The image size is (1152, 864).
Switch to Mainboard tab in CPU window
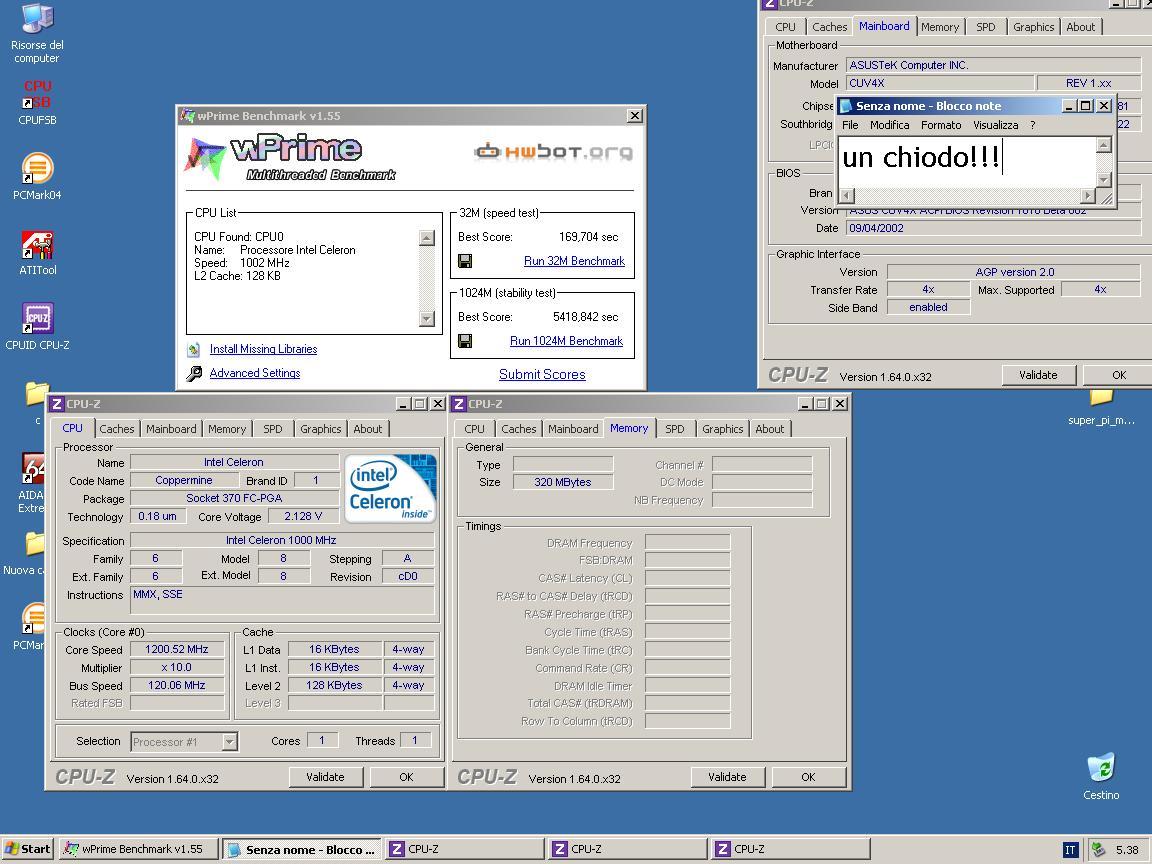[170, 429]
